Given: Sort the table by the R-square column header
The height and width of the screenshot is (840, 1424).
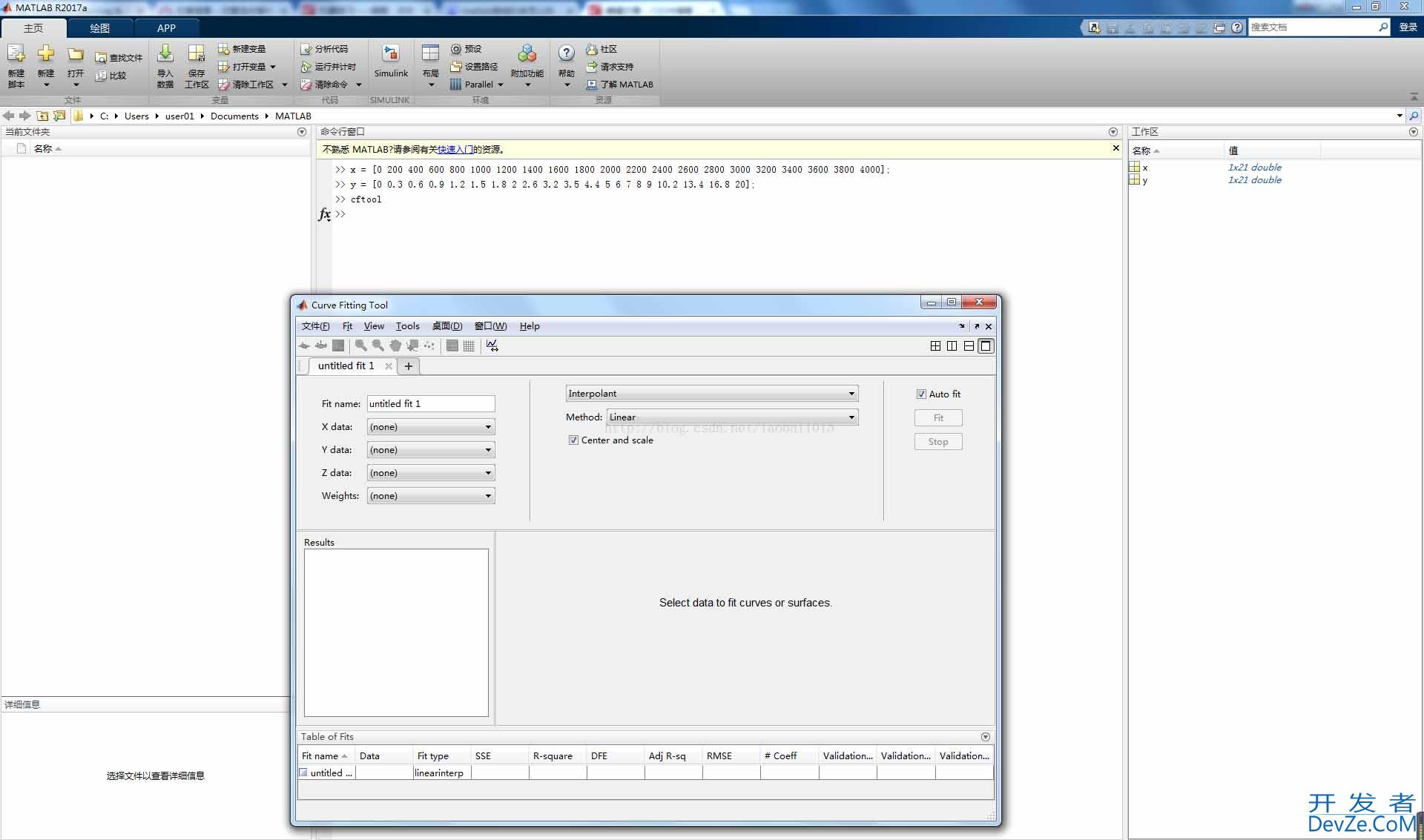Looking at the screenshot, I should pos(557,756).
